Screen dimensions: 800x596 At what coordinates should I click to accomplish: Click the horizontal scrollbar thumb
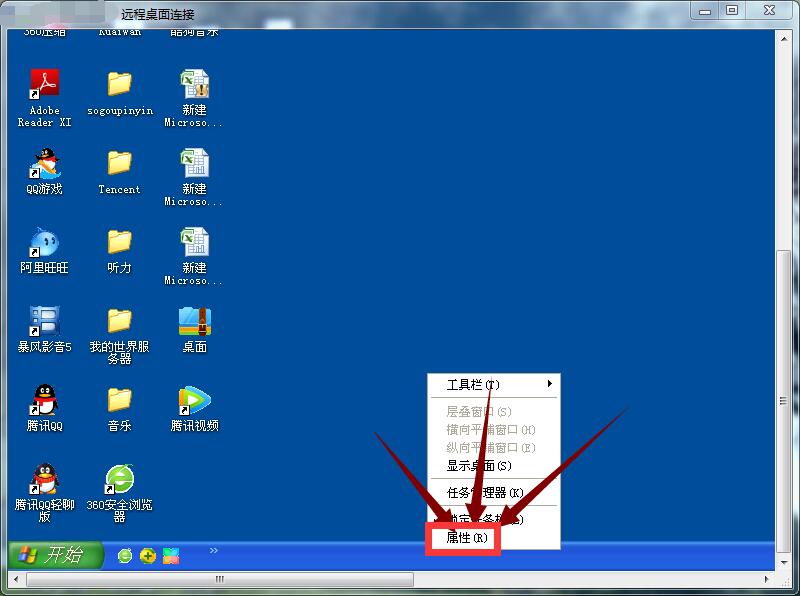point(218,579)
